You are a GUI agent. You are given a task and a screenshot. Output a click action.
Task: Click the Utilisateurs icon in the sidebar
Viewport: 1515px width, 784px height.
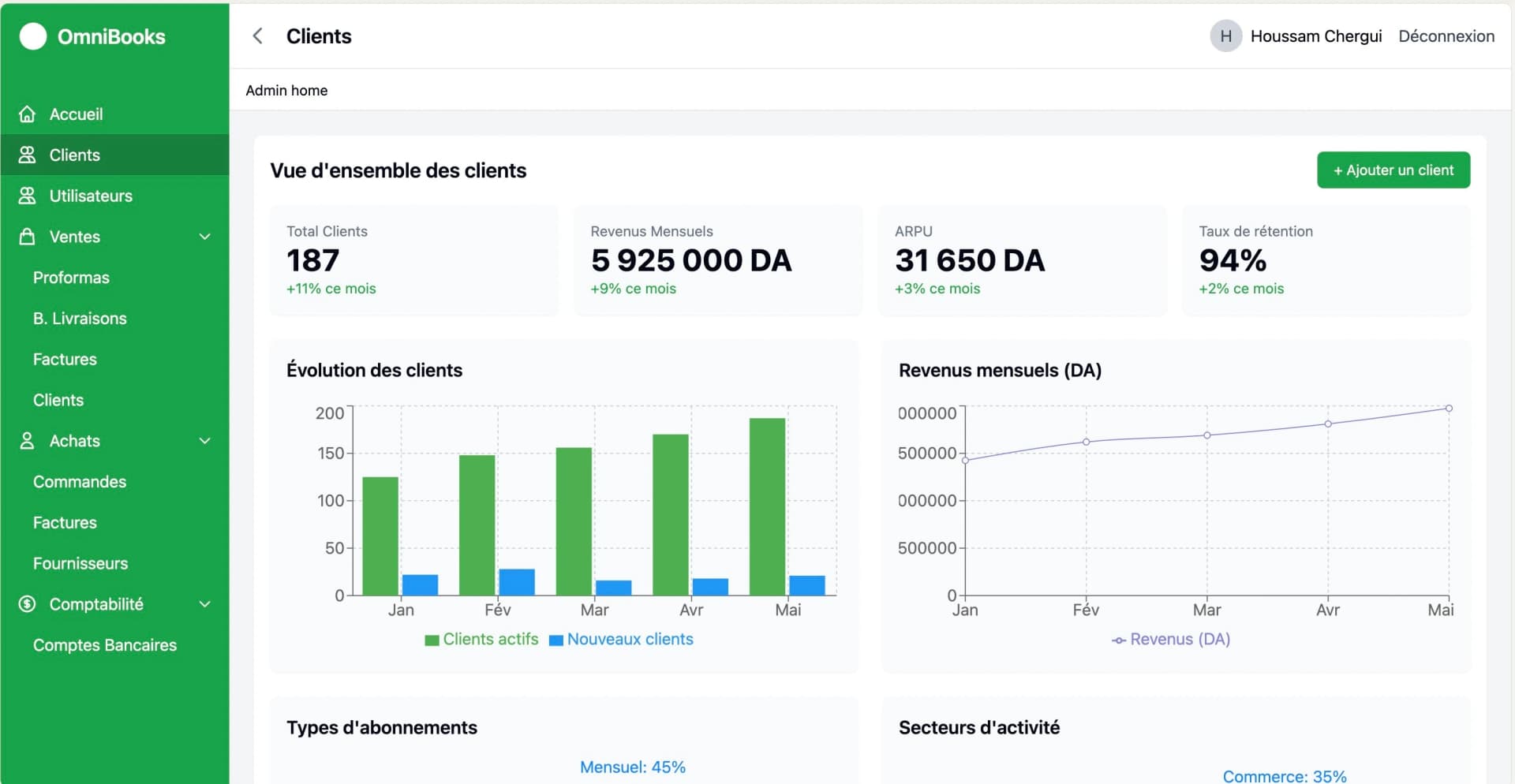[x=28, y=196]
